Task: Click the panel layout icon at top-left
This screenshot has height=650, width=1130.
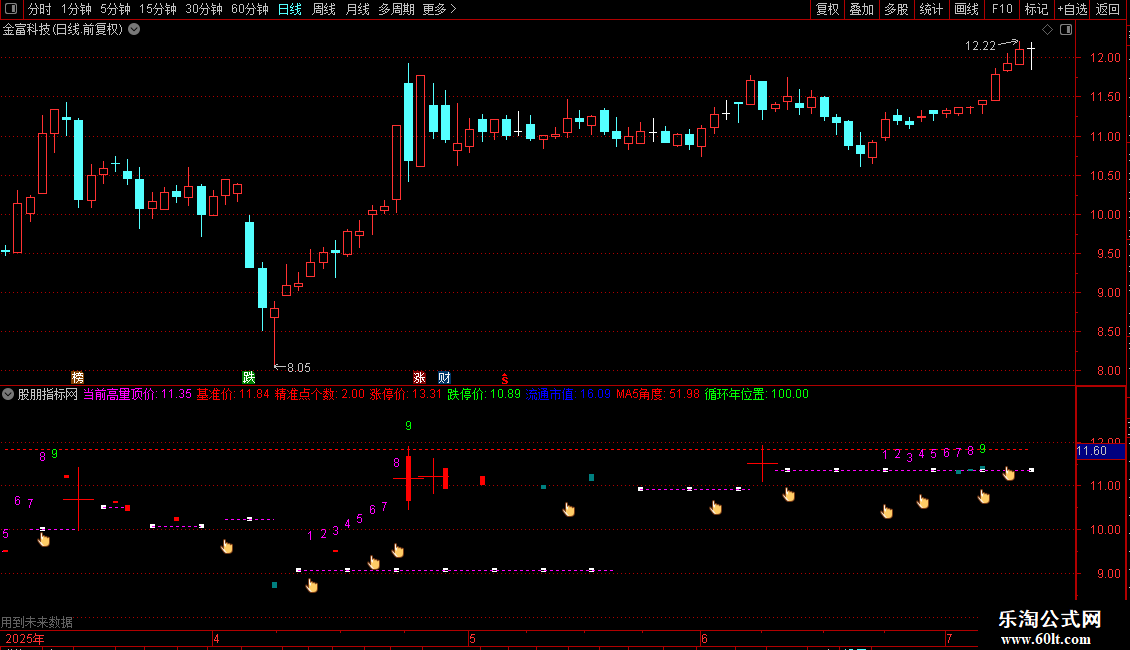Action: (x=11, y=9)
